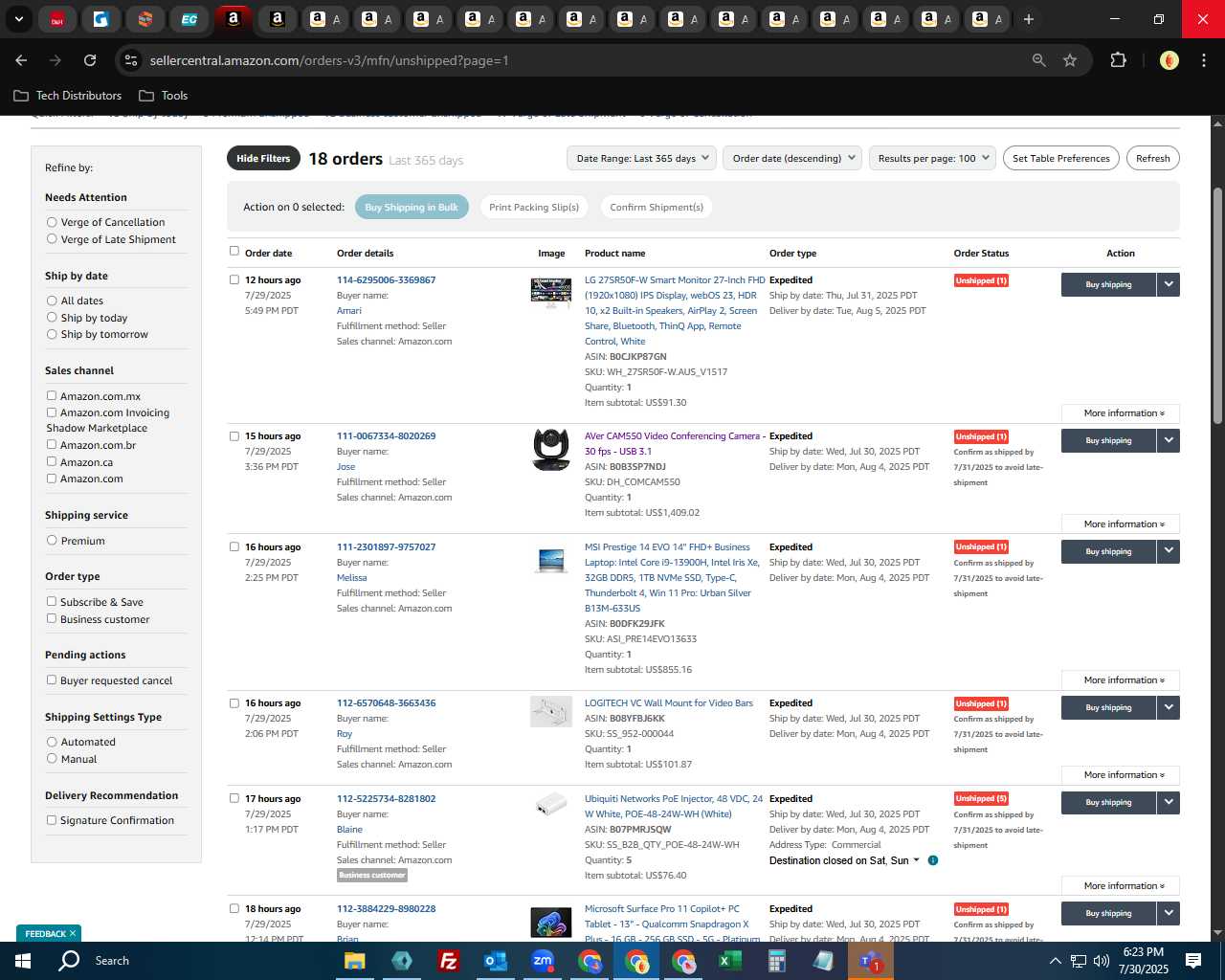Viewport: 1225px width, 980px height.
Task: Click Print Packing Slip(s) button
Action: tap(534, 207)
